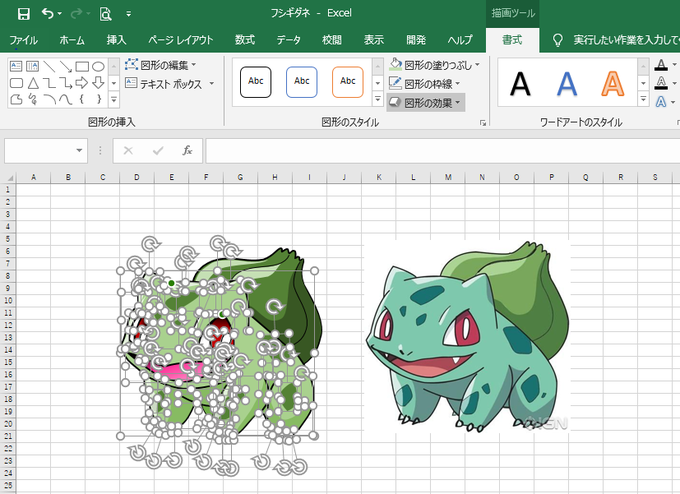Select the down block arrow shape
Screen dimensions: 680x494
98,83
